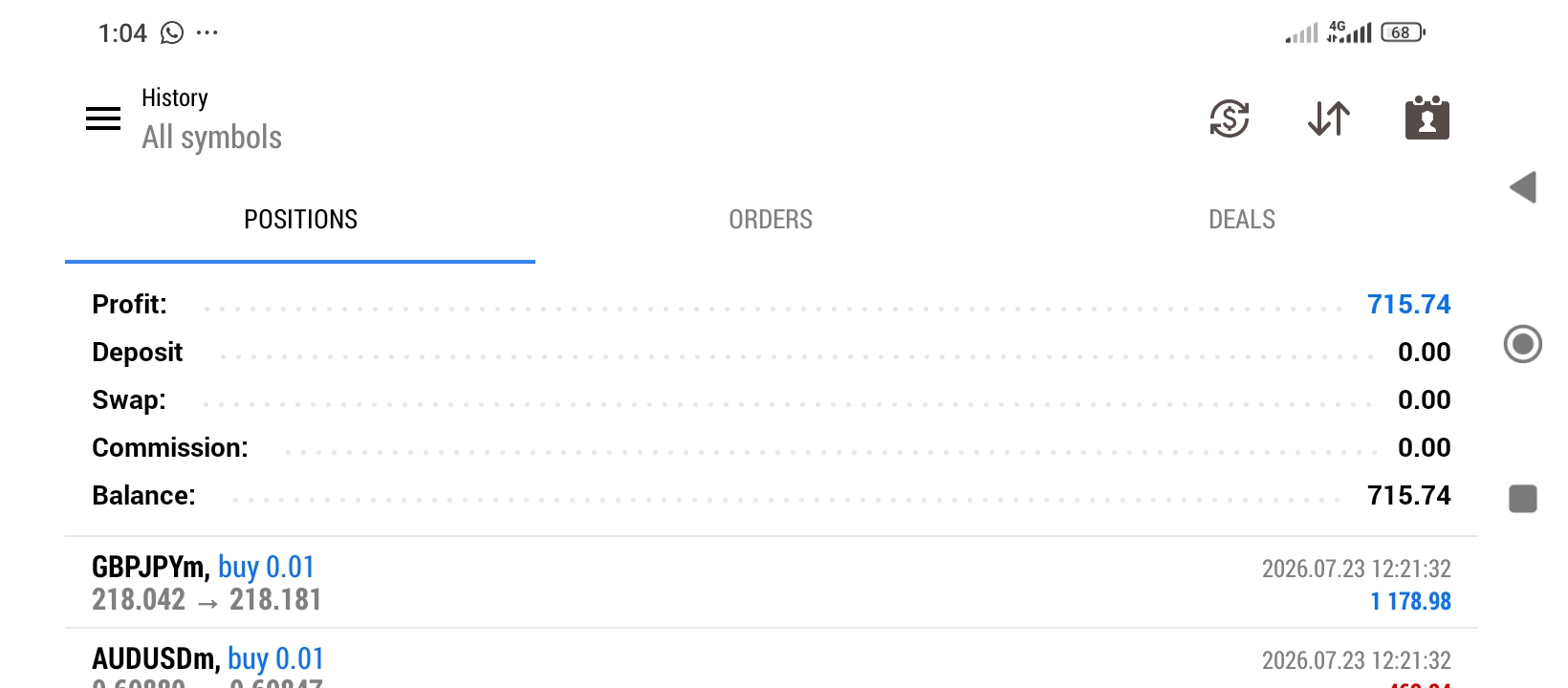Switch to the POSITIONS tab
Viewport: 1568px width, 688px height.
(300, 220)
